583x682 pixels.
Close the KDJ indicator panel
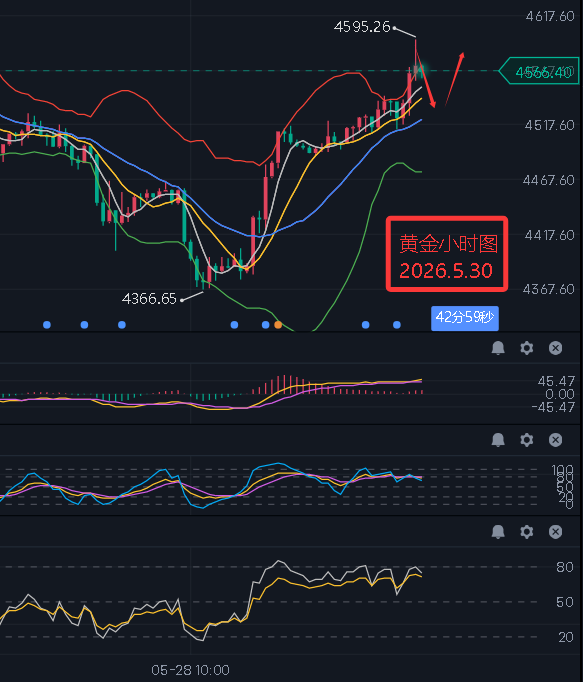[556, 440]
